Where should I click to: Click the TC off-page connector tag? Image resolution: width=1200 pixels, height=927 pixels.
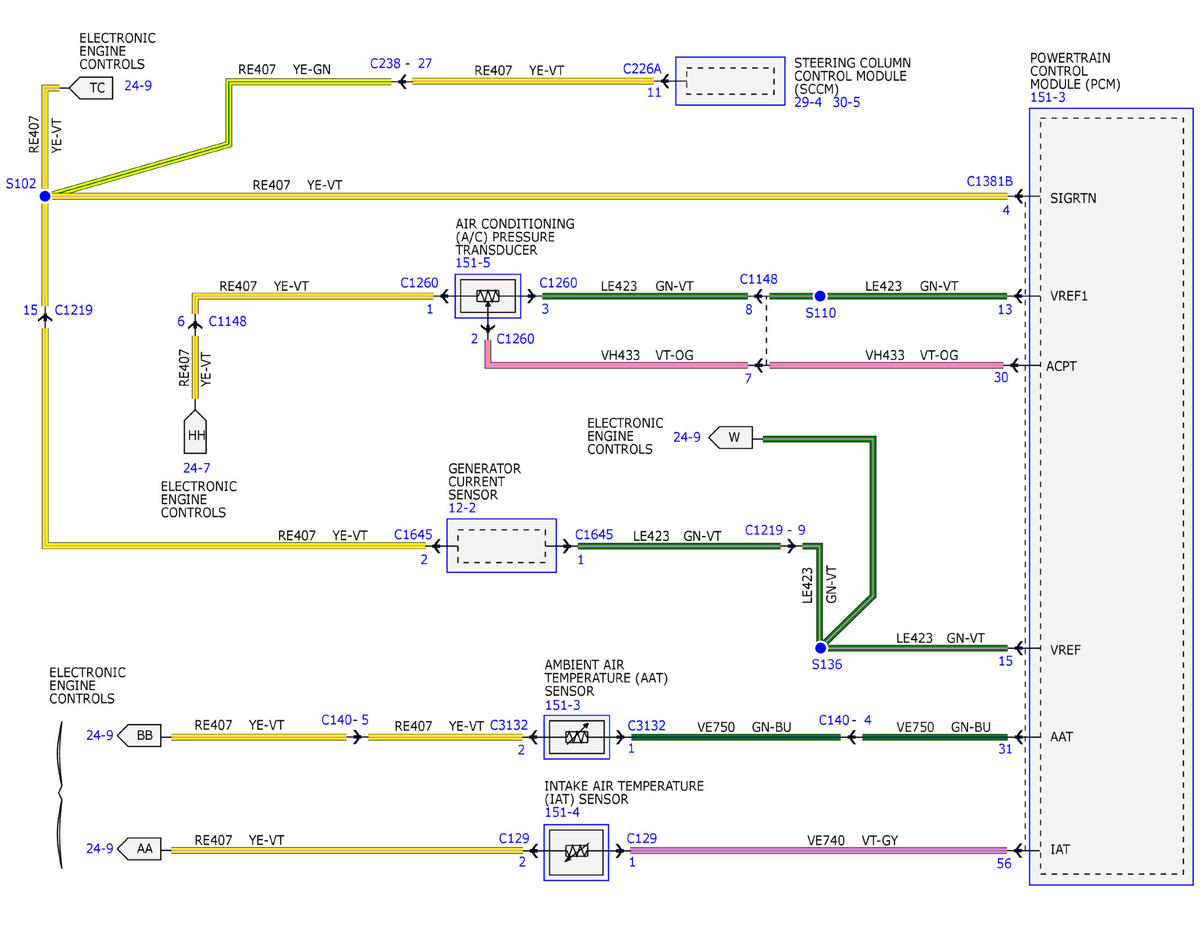(92, 88)
